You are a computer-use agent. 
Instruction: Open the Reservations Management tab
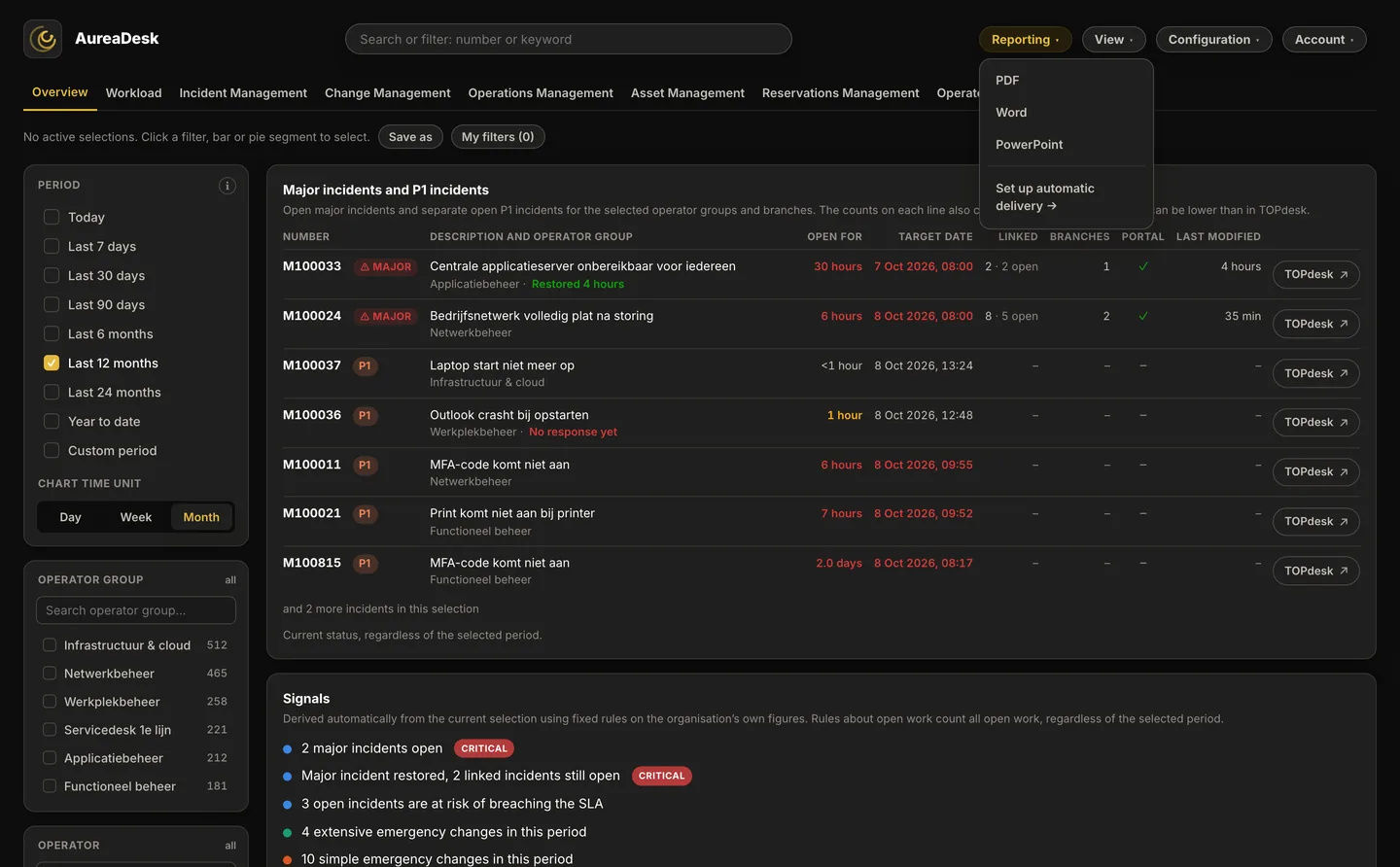[840, 93]
